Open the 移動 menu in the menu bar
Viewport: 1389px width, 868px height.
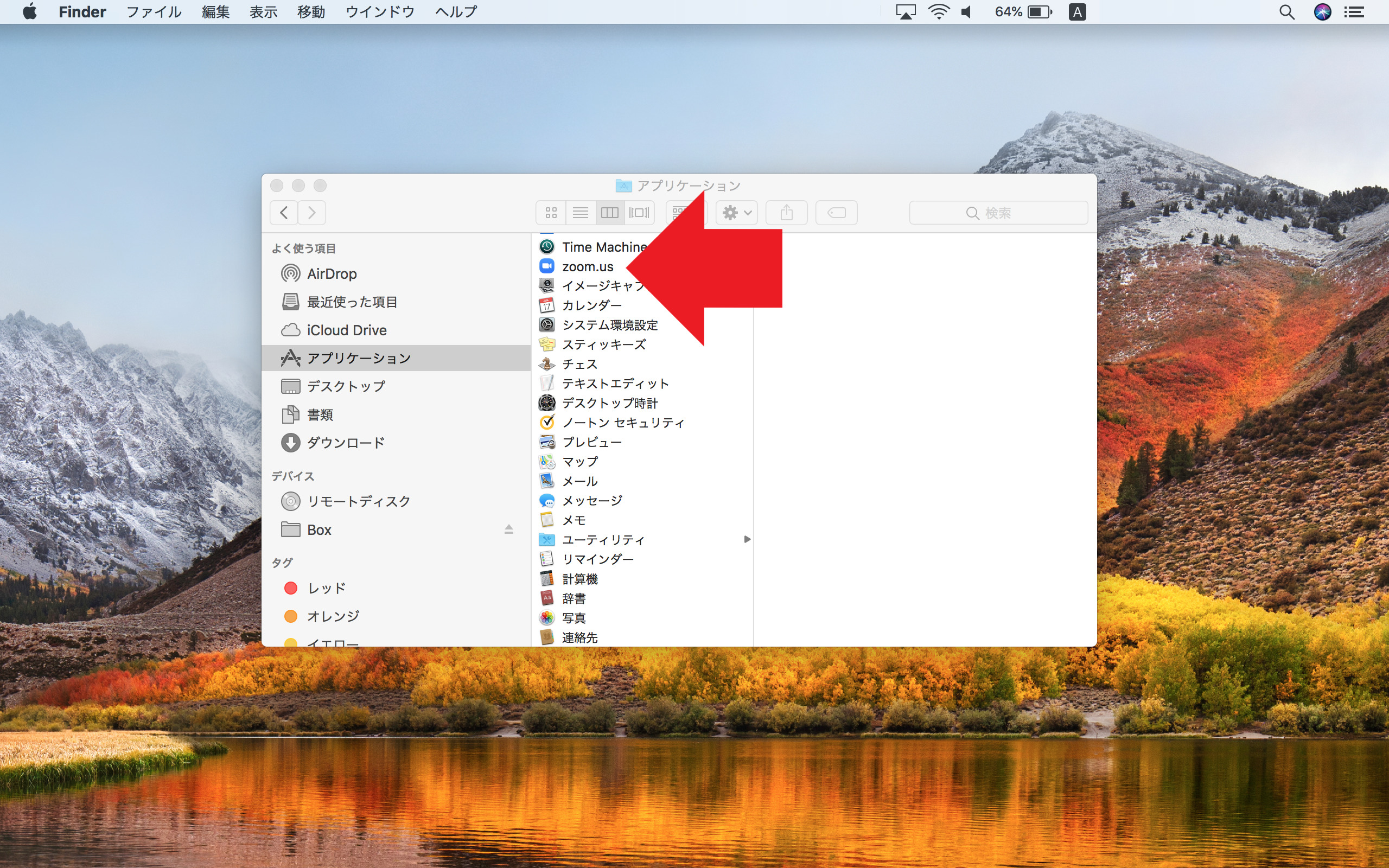pos(310,12)
